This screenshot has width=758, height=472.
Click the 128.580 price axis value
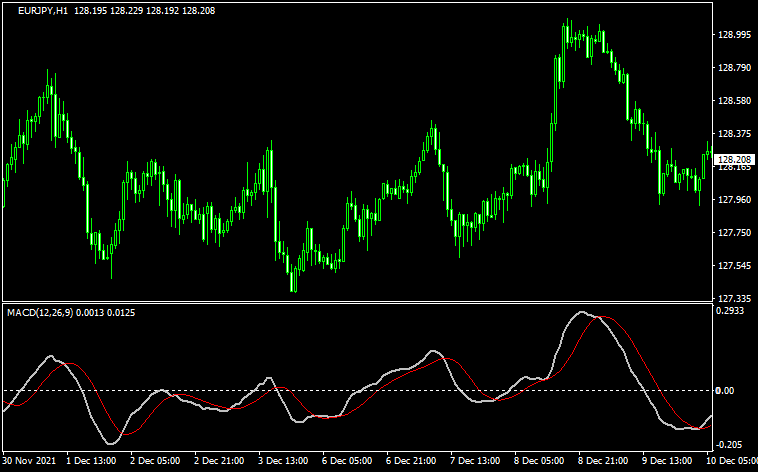pos(735,101)
